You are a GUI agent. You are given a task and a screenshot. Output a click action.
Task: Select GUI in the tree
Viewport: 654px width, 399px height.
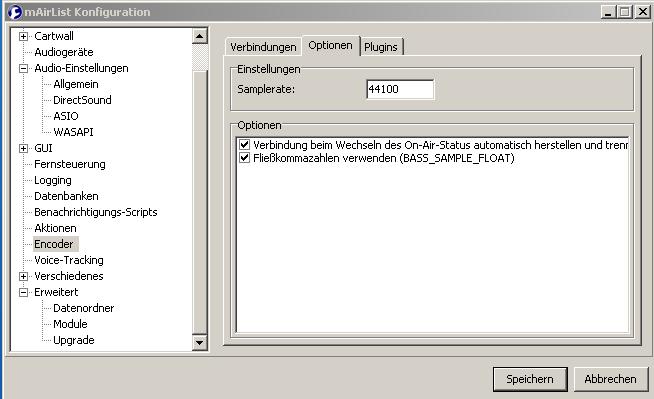coord(43,148)
